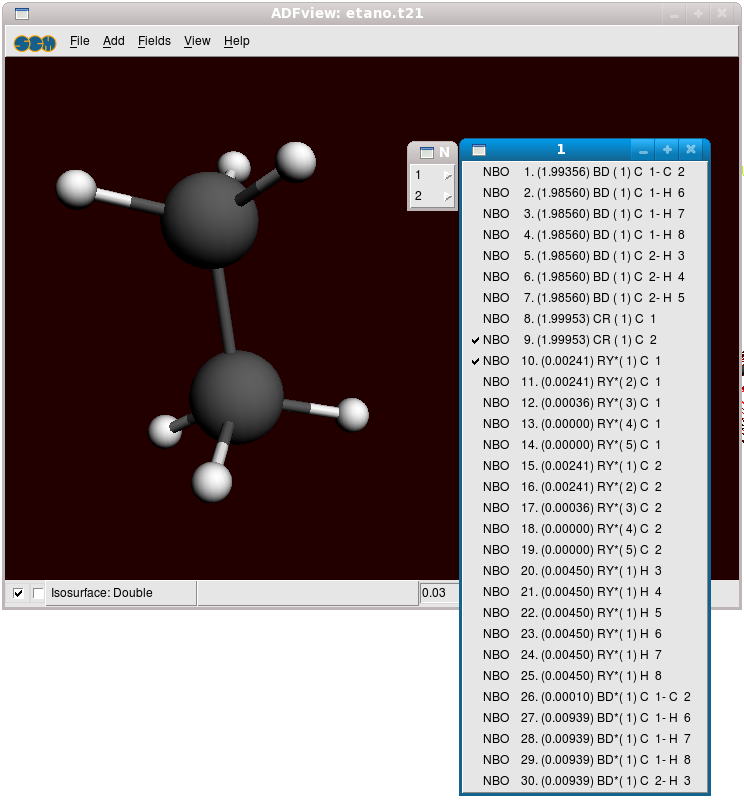Open the Add menu
The image size is (744, 800).
tap(114, 41)
